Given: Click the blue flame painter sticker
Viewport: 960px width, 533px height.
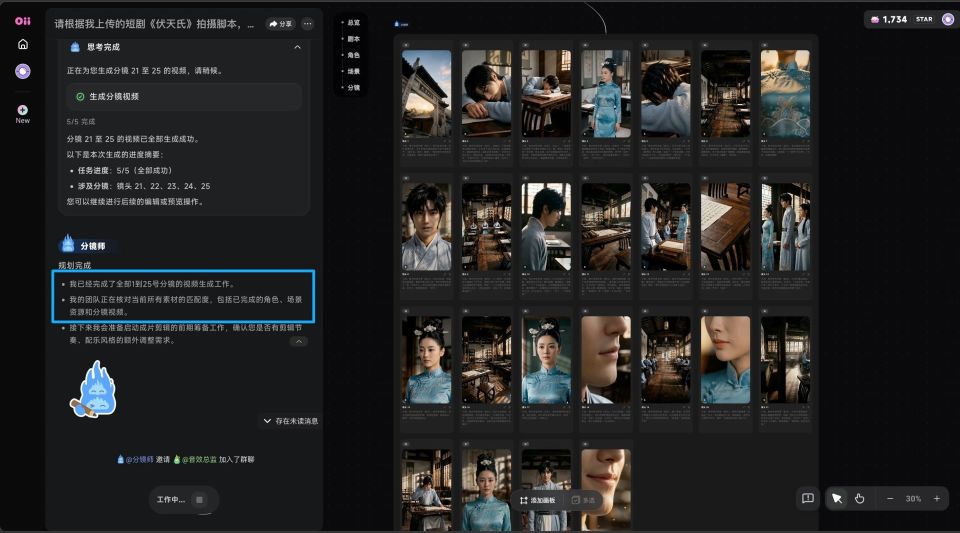Looking at the screenshot, I should click(x=93, y=390).
